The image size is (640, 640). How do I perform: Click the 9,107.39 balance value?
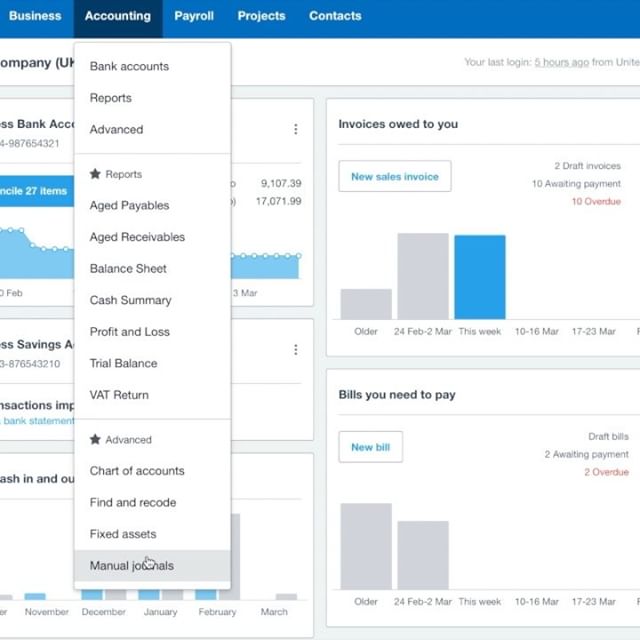281,183
